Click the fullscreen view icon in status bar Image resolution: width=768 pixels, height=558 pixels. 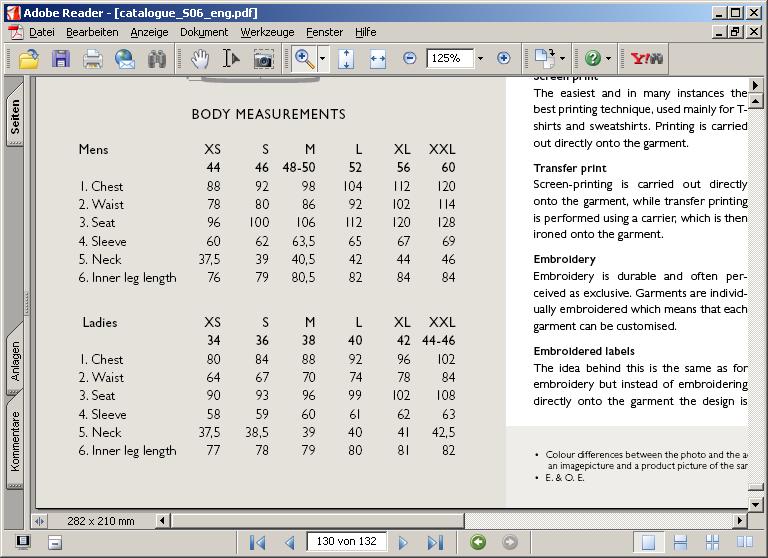pos(23,542)
